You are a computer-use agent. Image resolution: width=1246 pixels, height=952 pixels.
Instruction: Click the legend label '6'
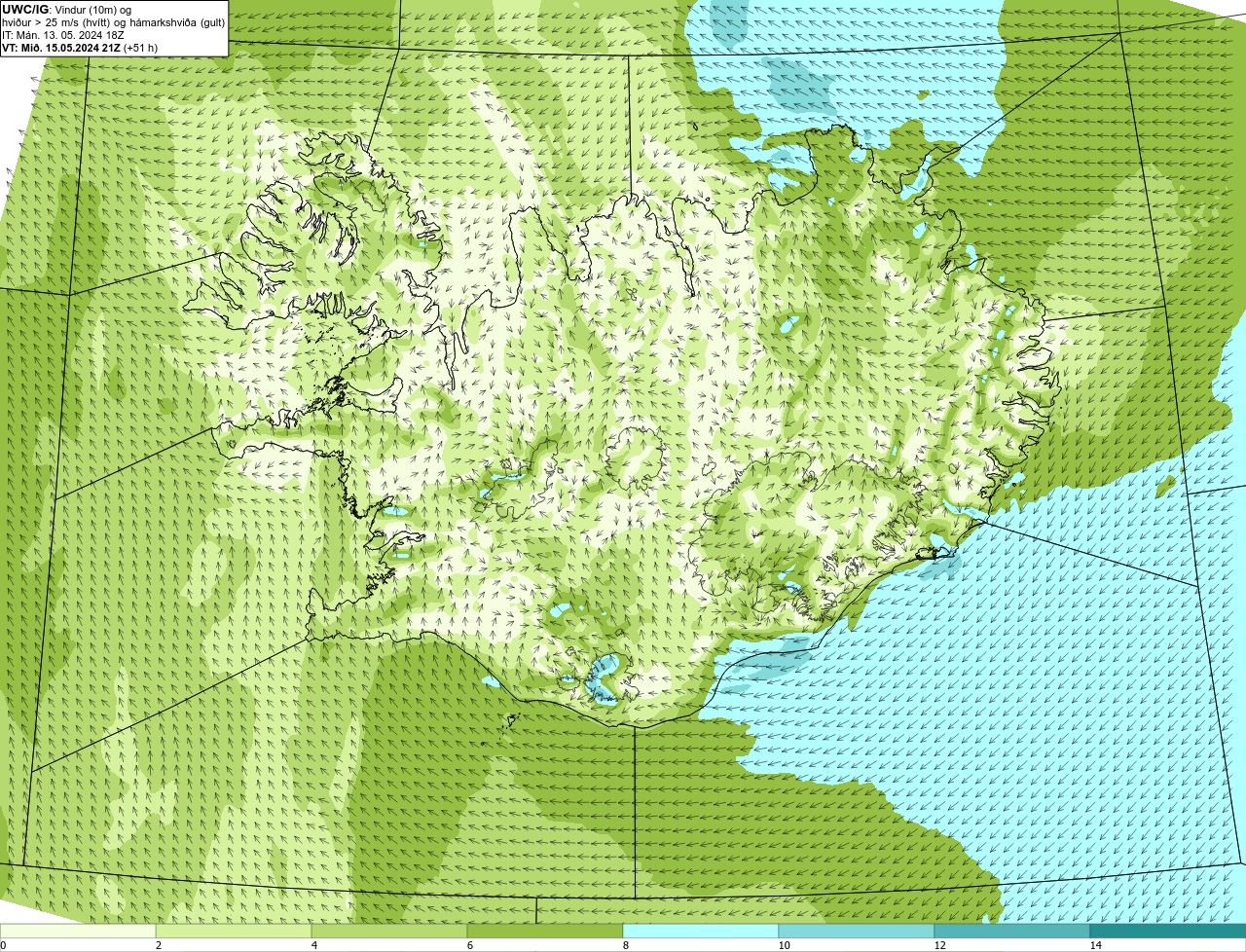pos(469,945)
